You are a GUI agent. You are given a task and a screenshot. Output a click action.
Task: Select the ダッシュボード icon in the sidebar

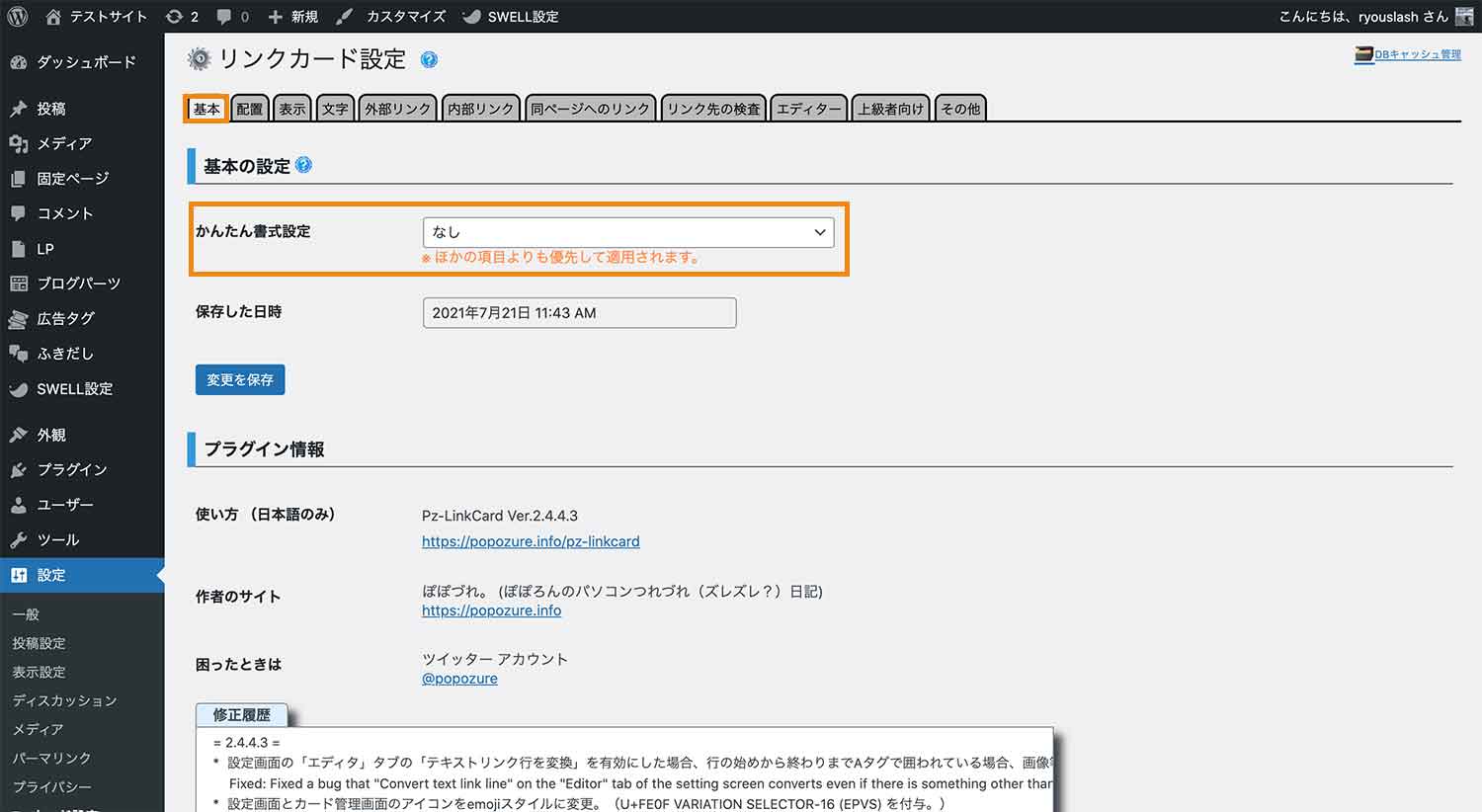click(20, 61)
